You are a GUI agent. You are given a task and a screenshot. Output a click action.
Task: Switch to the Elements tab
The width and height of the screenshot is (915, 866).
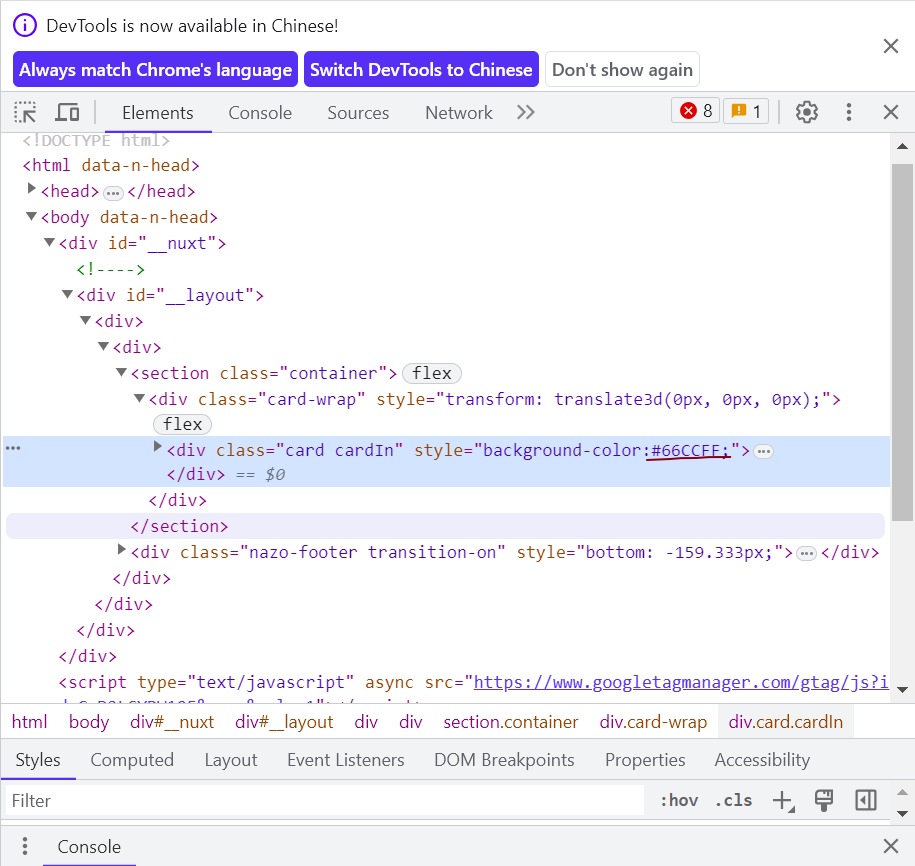pos(158,113)
